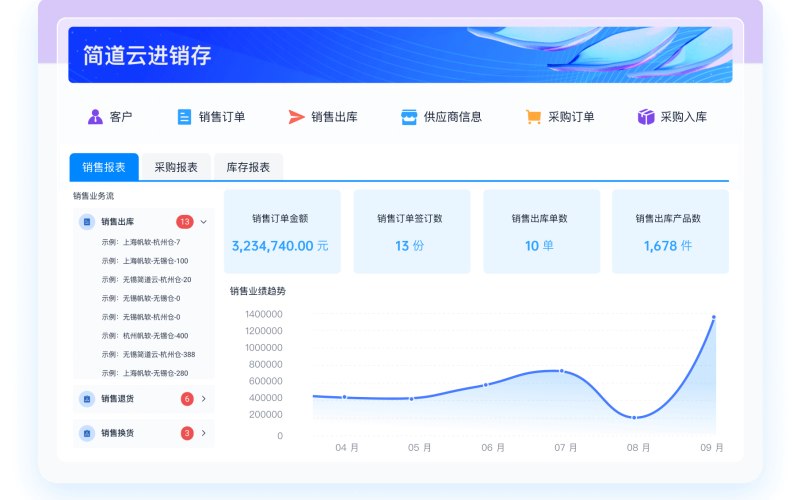Click the red 3 badge on 销售换货

187,433
